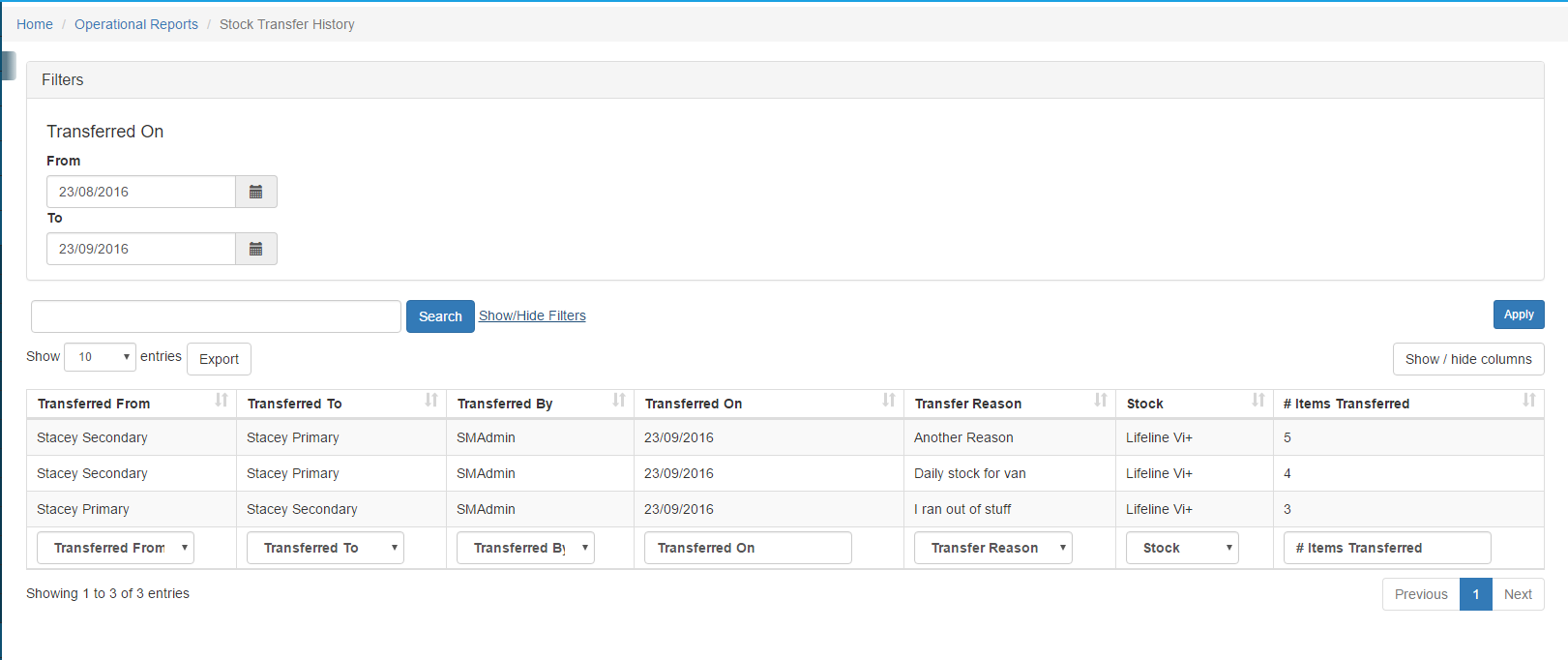The width and height of the screenshot is (1568, 660).
Task: Open the Stock filter dropdown
Action: click(x=1182, y=548)
